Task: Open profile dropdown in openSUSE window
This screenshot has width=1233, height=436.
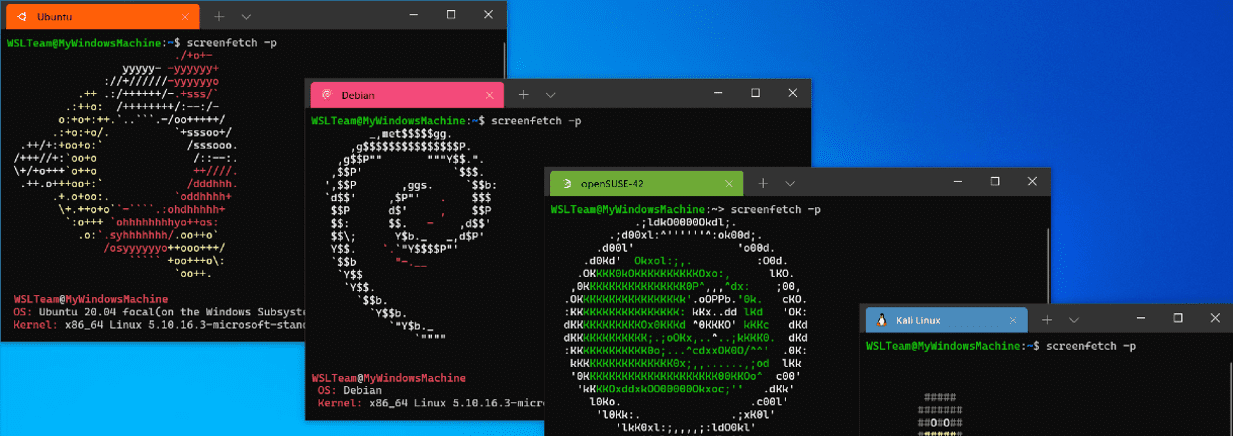Action: 790,184
